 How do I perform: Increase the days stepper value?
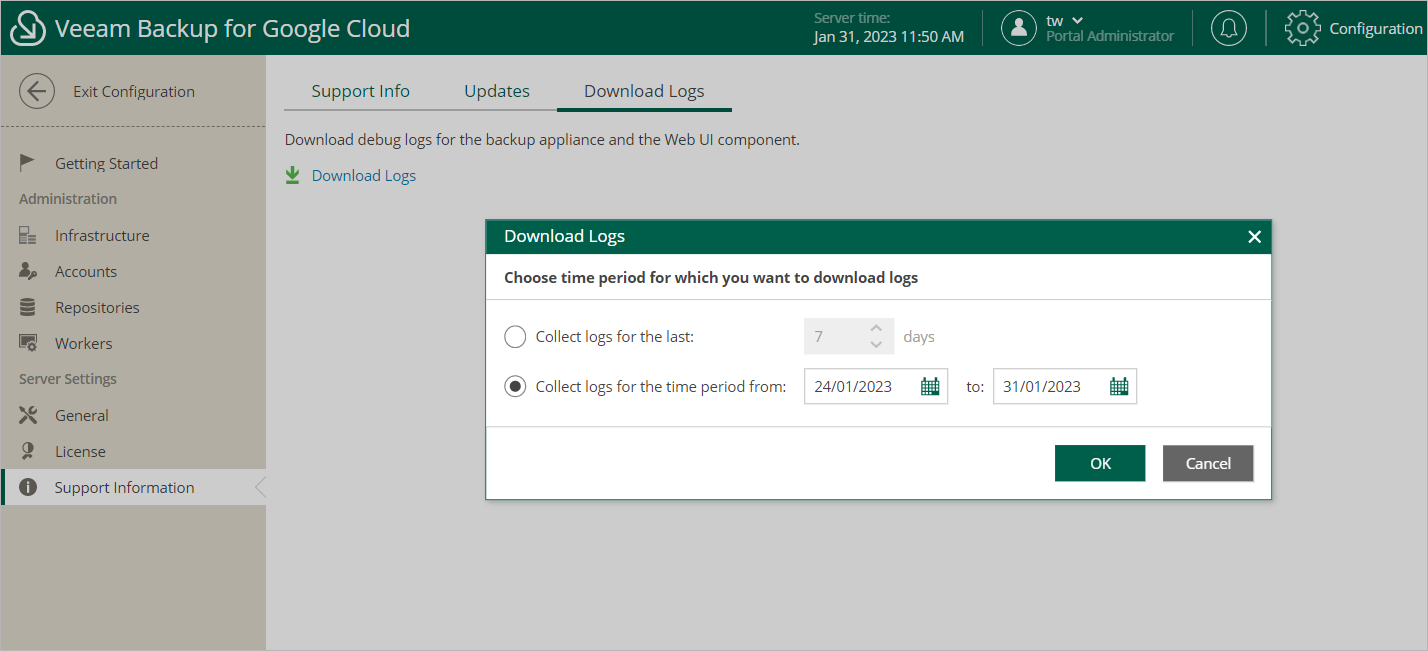tap(876, 328)
